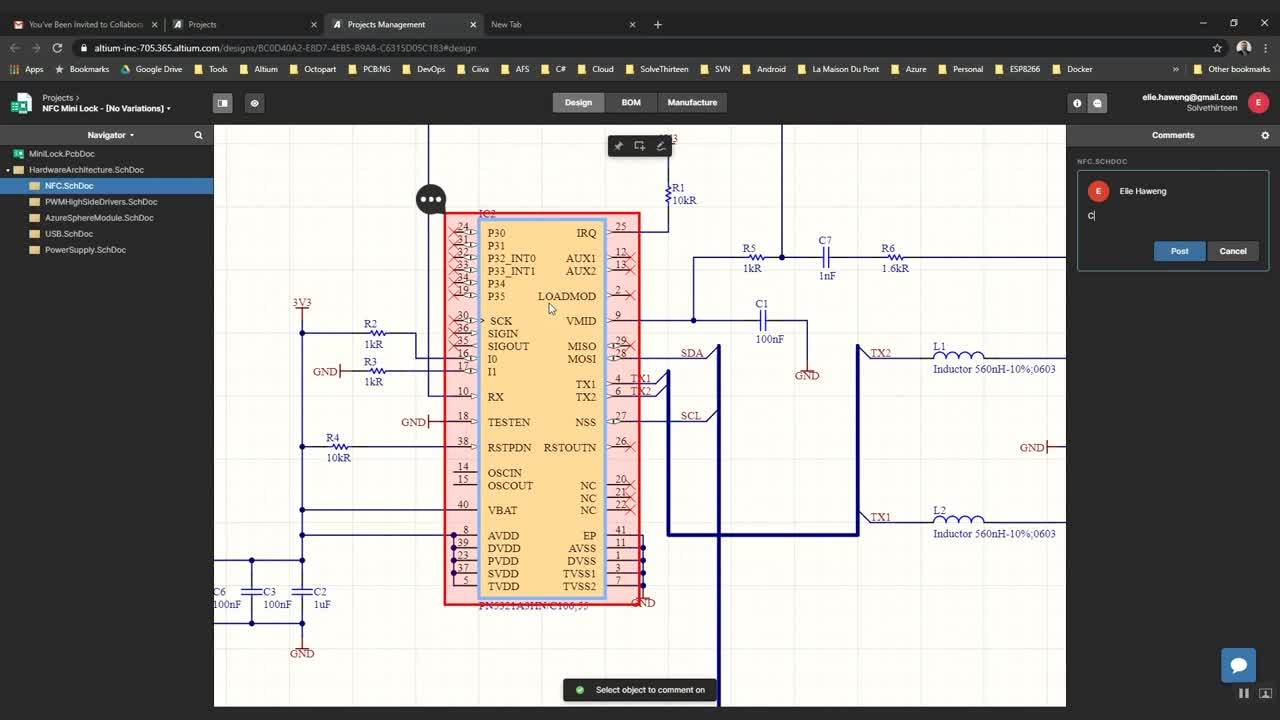1280x720 pixels.
Task: Choose the freehand draw comment tool
Action: 660,146
